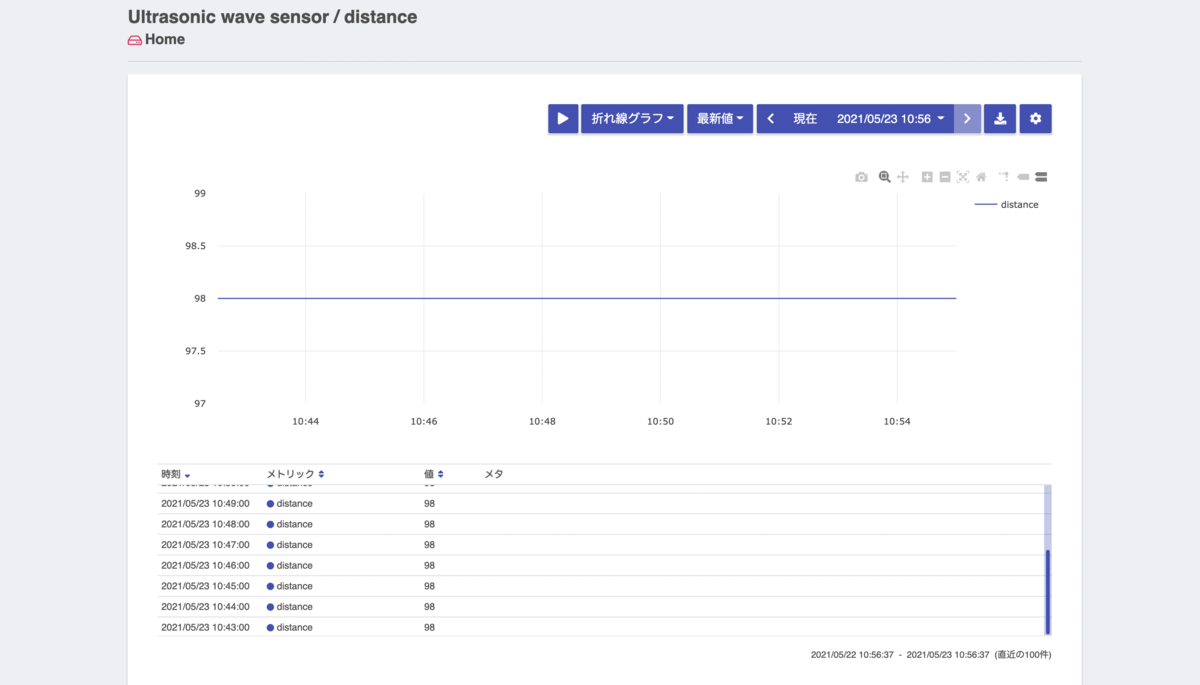
Task: Start live playback with play button
Action: tap(563, 118)
